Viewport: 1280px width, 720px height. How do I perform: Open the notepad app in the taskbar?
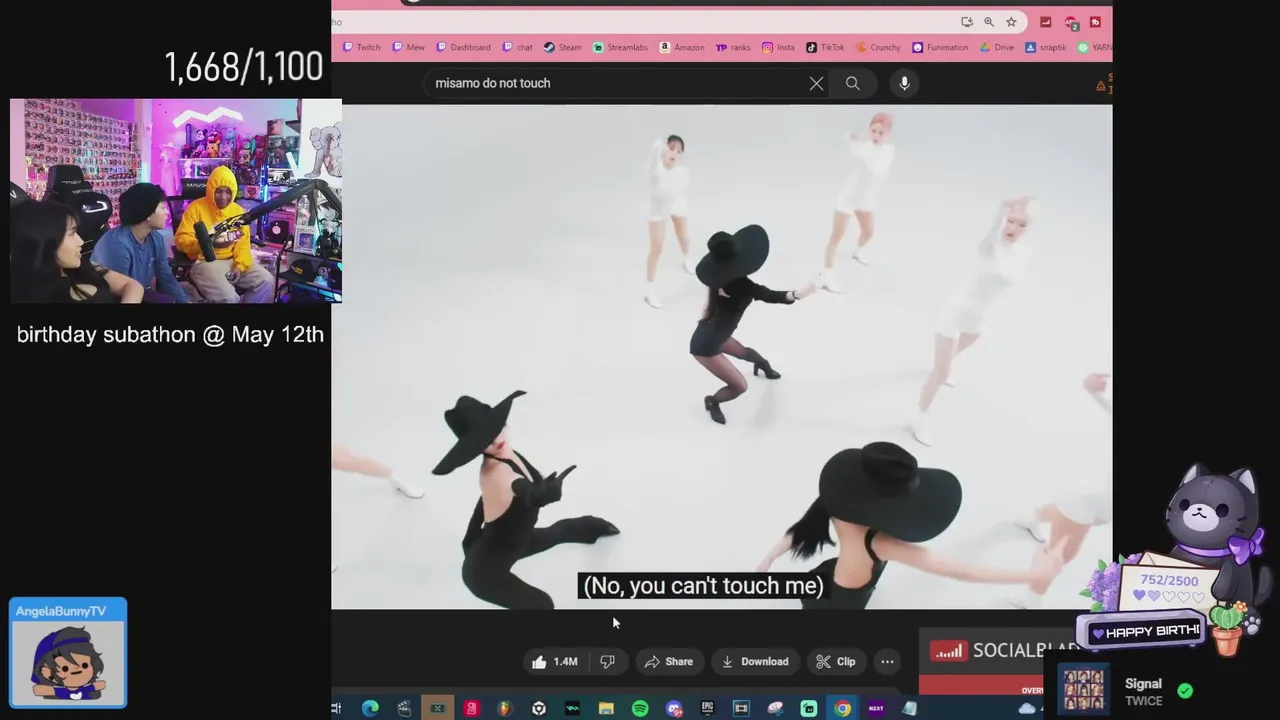point(910,708)
